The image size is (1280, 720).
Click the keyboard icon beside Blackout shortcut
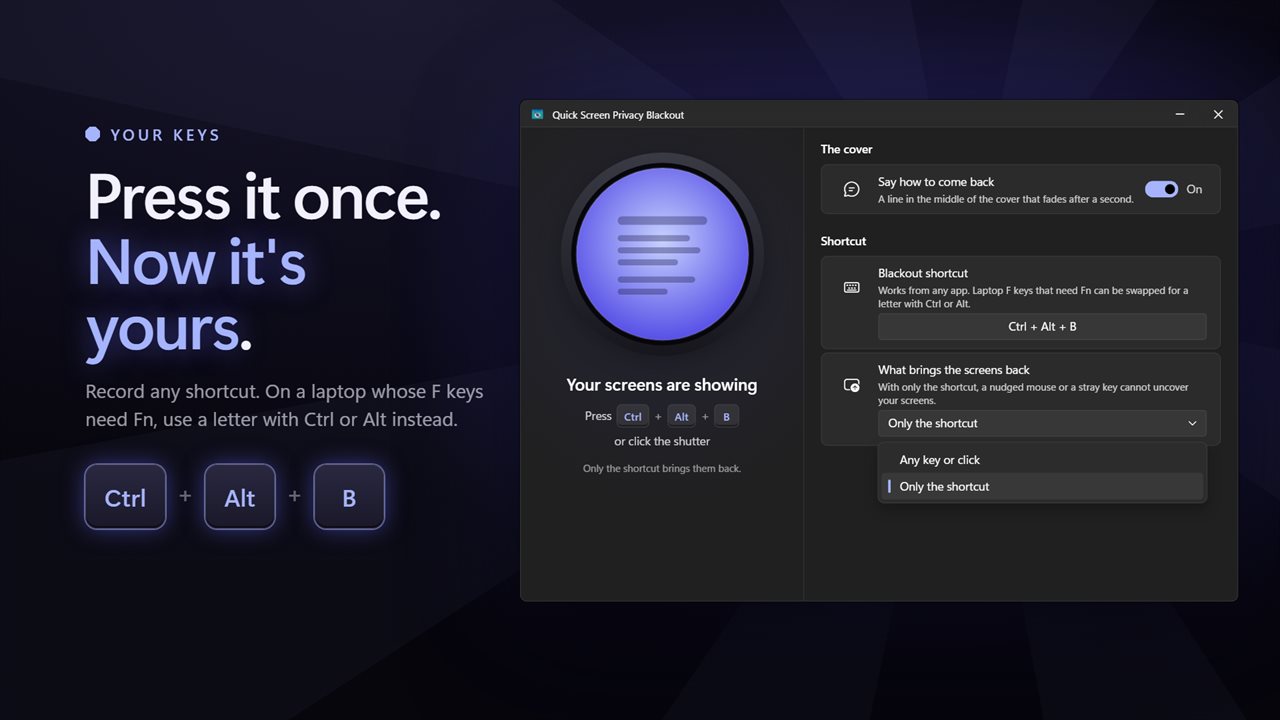click(x=852, y=288)
